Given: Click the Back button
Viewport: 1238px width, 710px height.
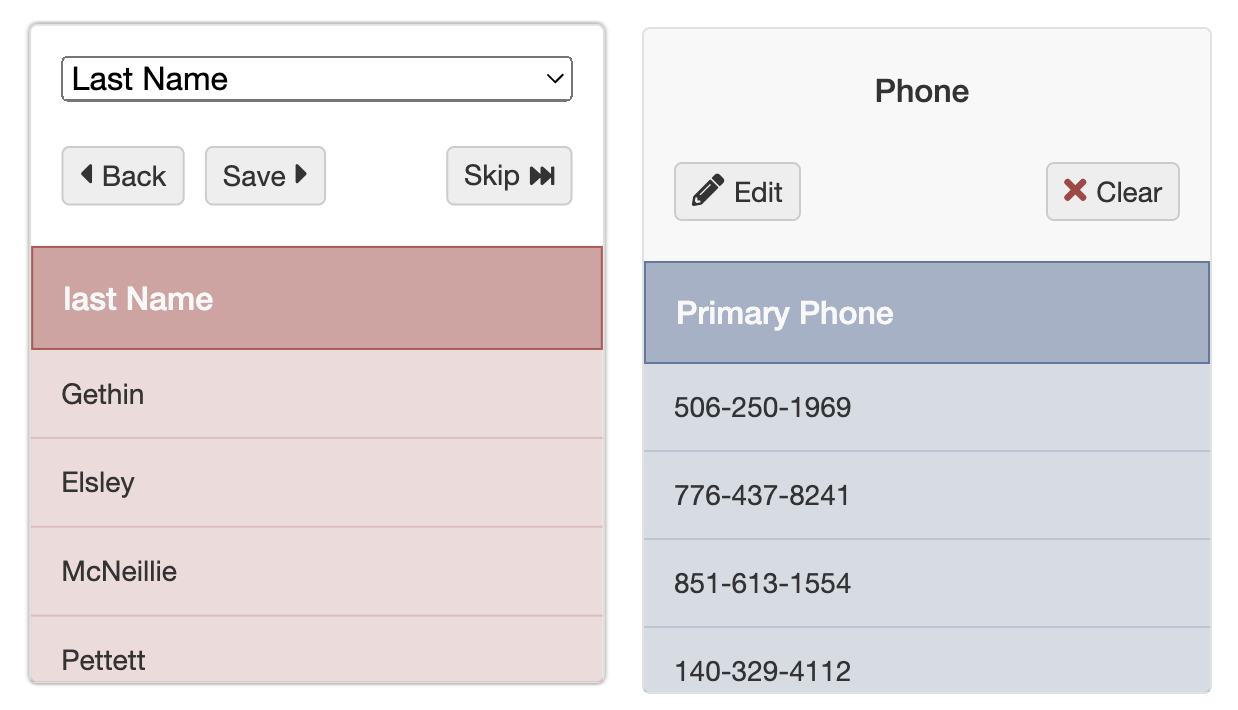Looking at the screenshot, I should 123,176.
